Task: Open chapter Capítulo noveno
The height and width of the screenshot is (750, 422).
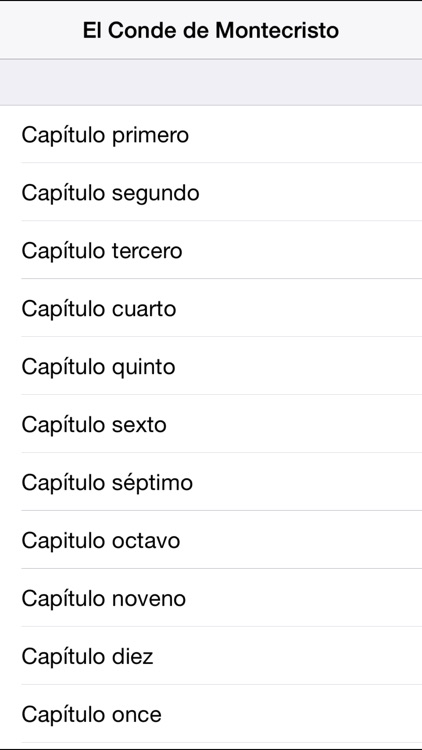Action: 211,598
